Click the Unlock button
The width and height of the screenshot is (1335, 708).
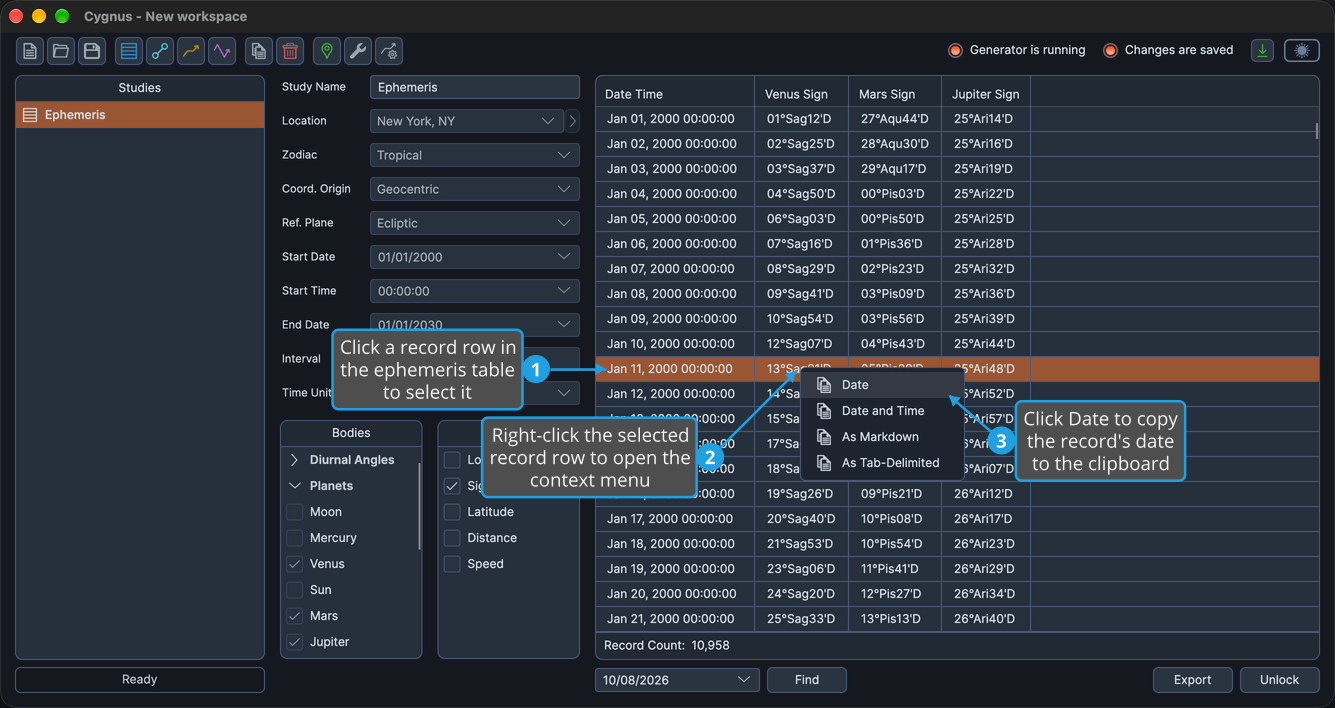1279,680
